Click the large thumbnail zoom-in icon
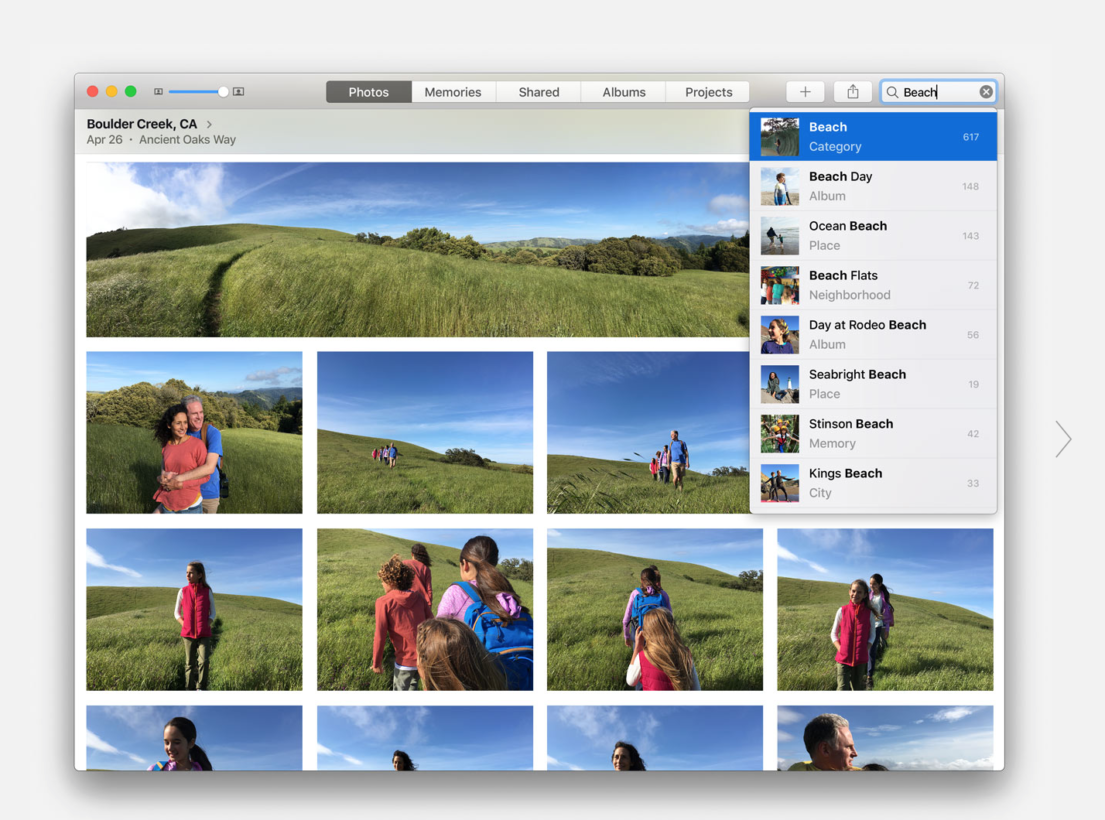Viewport: 1105px width, 820px height. tap(238, 92)
